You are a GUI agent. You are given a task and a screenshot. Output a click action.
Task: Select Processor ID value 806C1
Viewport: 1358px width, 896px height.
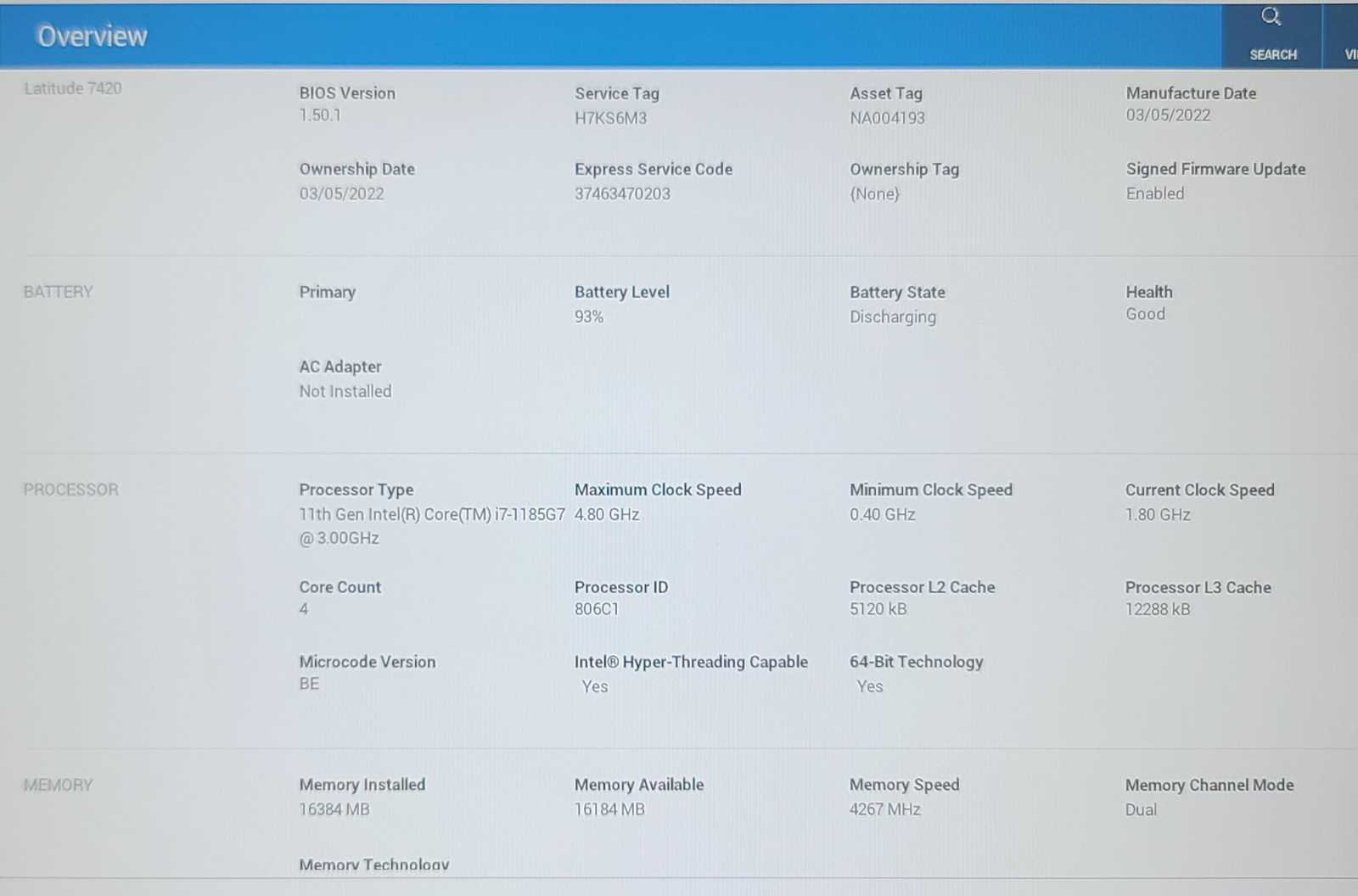click(x=597, y=609)
